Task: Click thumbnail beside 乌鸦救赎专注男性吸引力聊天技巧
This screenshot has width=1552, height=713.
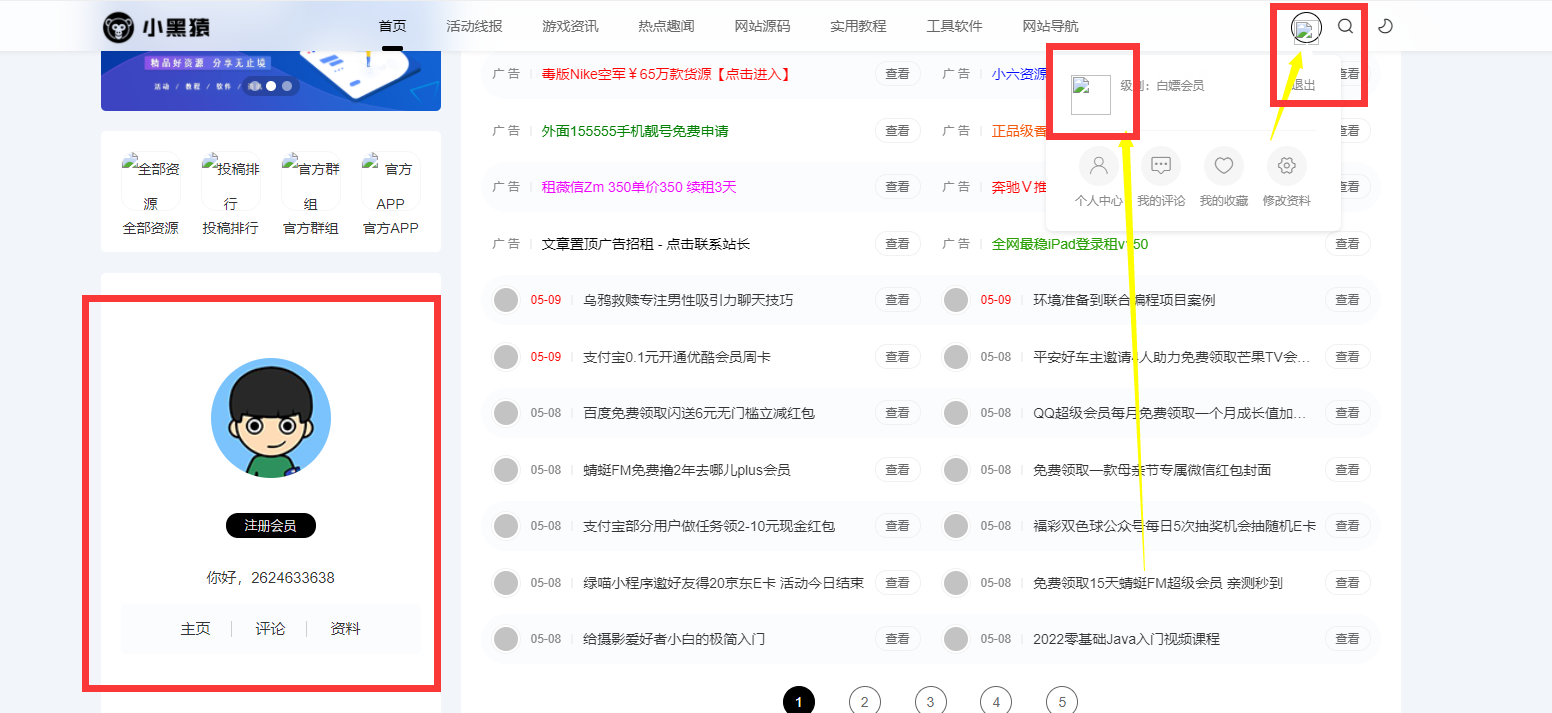Action: (x=506, y=300)
